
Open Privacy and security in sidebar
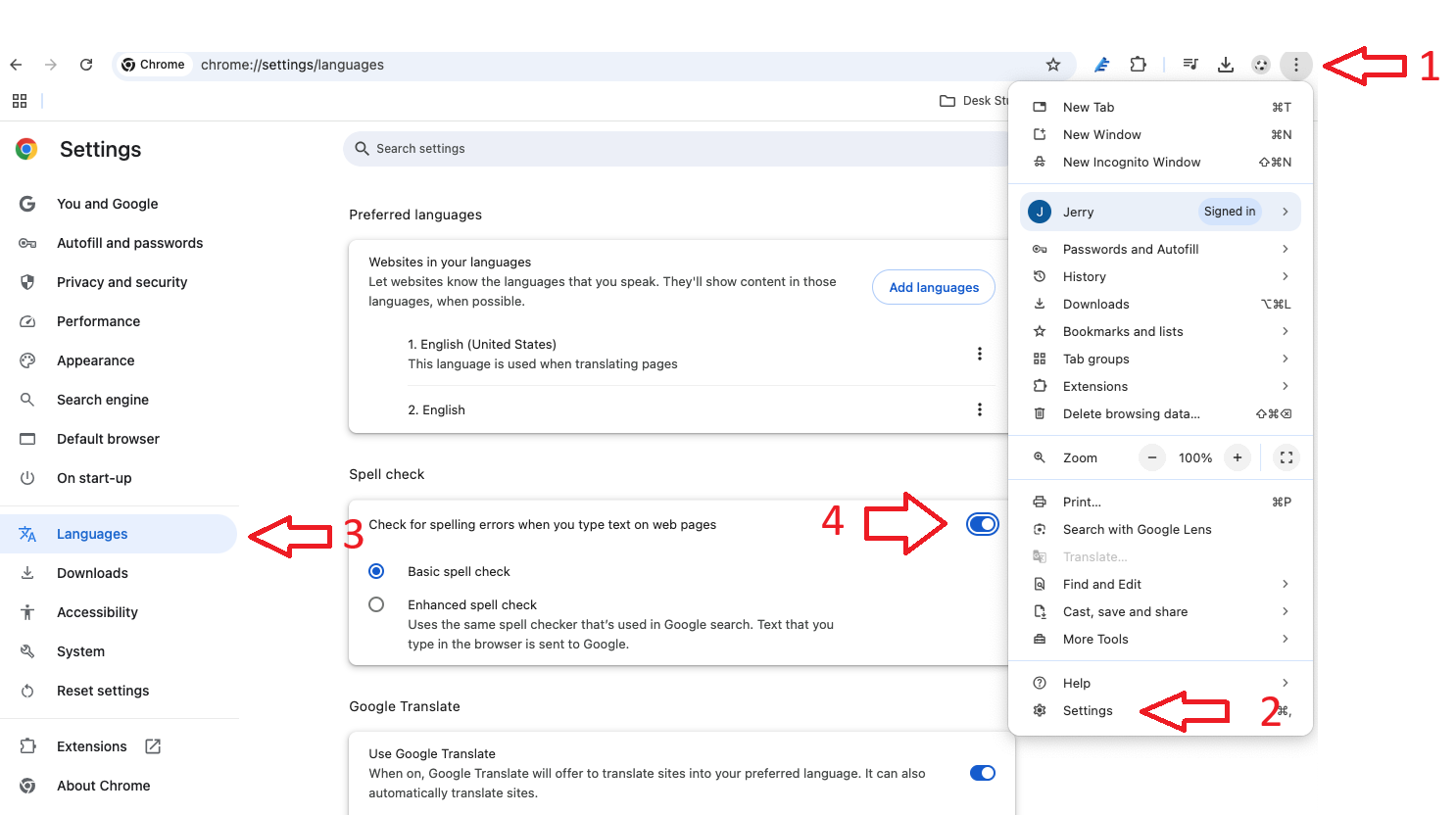[x=121, y=282]
